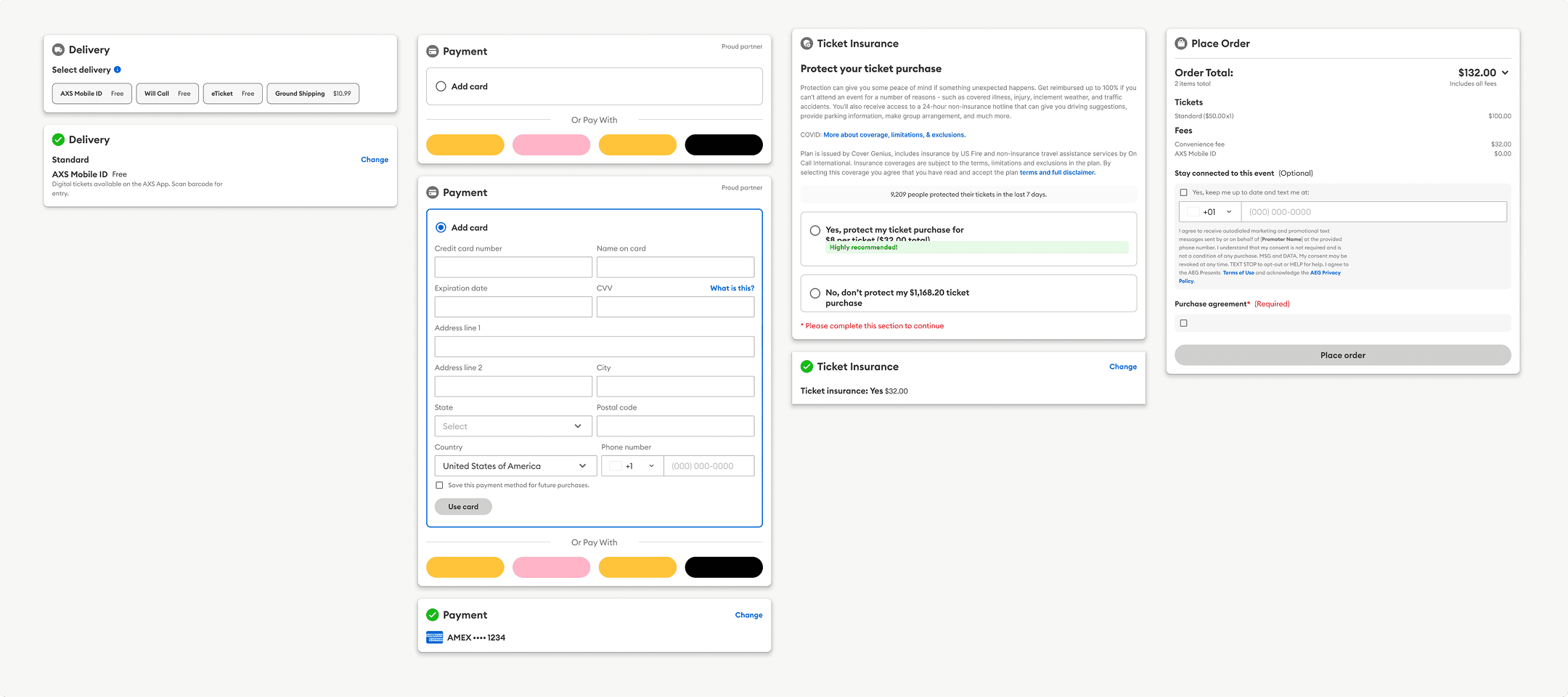Click the AMEX card logo icon
This screenshot has height=697, width=1568.
click(434, 637)
